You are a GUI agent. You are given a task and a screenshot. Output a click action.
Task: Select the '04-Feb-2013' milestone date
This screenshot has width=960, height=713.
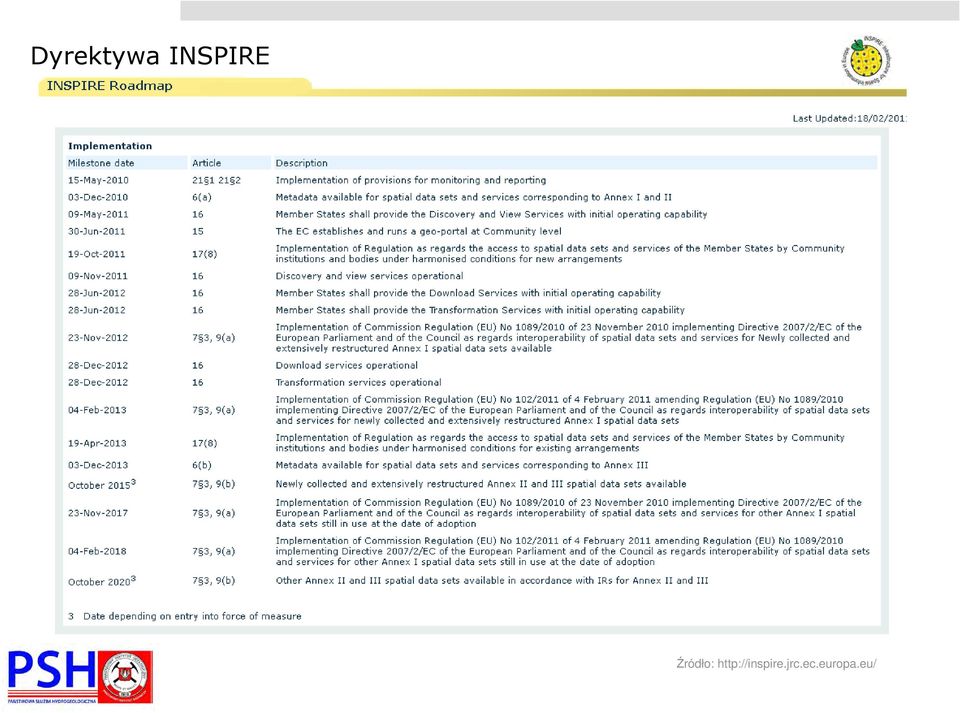pyautogui.click(x=97, y=410)
